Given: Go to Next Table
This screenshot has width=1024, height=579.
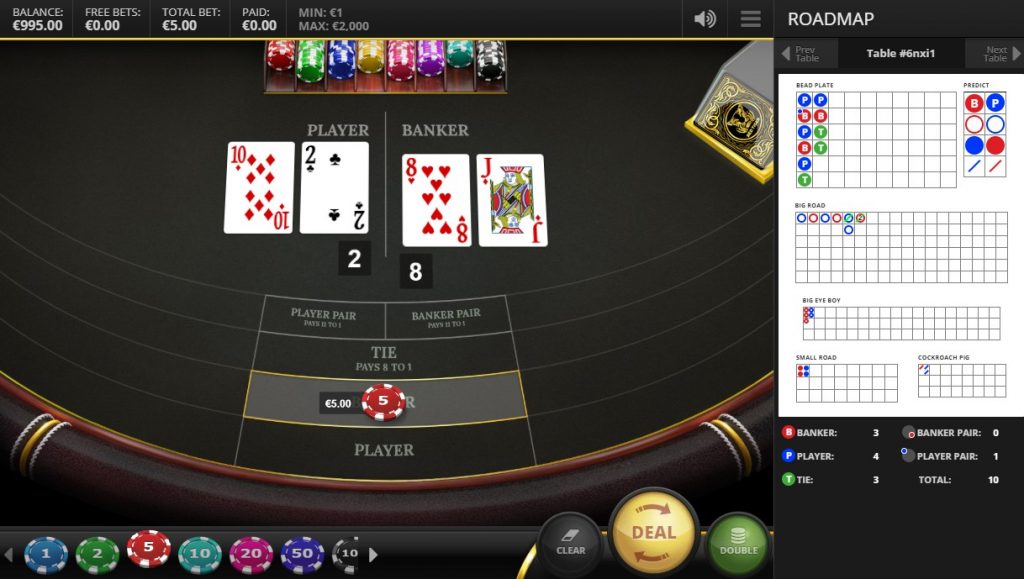Looking at the screenshot, I should (1000, 54).
